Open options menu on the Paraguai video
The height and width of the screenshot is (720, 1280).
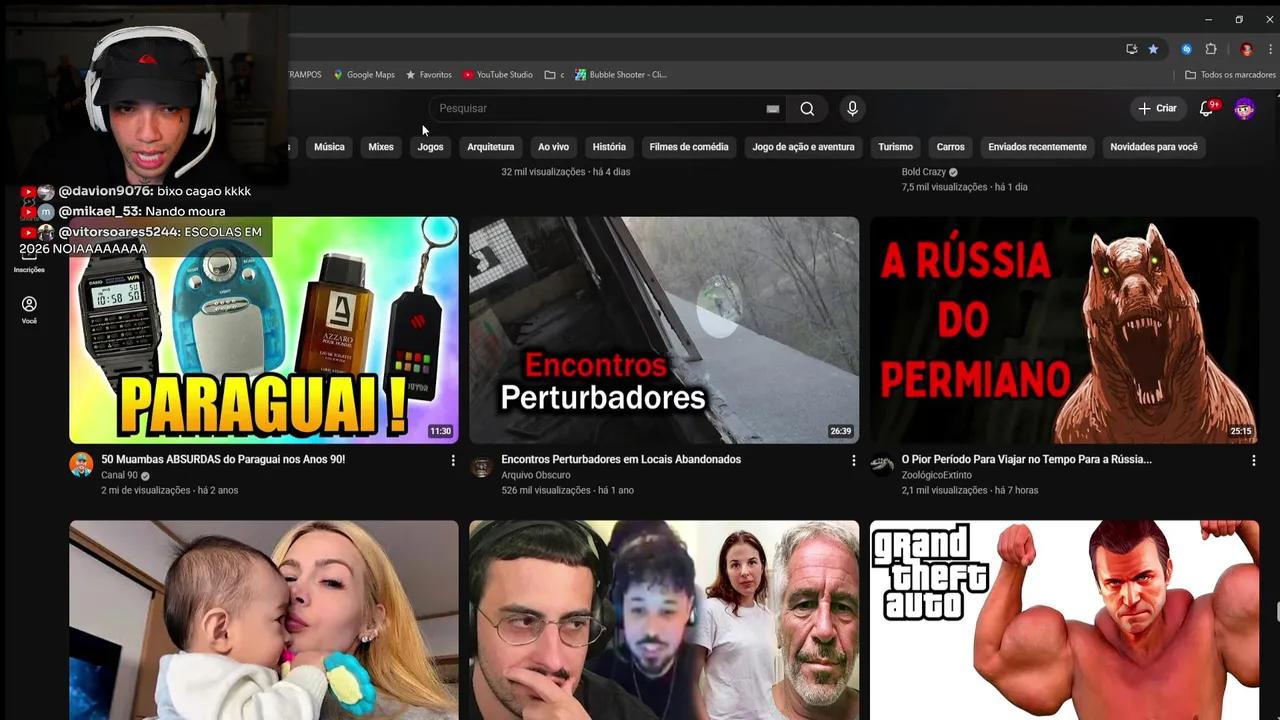pyautogui.click(x=453, y=460)
